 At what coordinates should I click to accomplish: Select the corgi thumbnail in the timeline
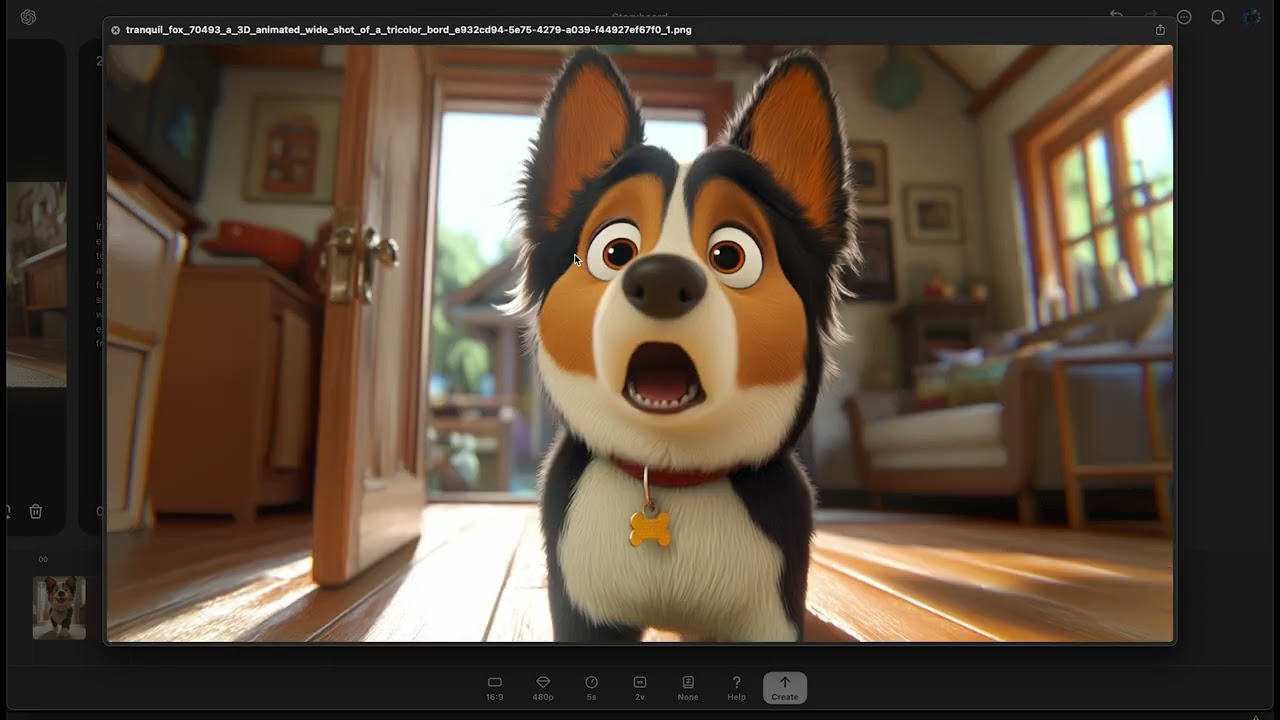point(59,608)
